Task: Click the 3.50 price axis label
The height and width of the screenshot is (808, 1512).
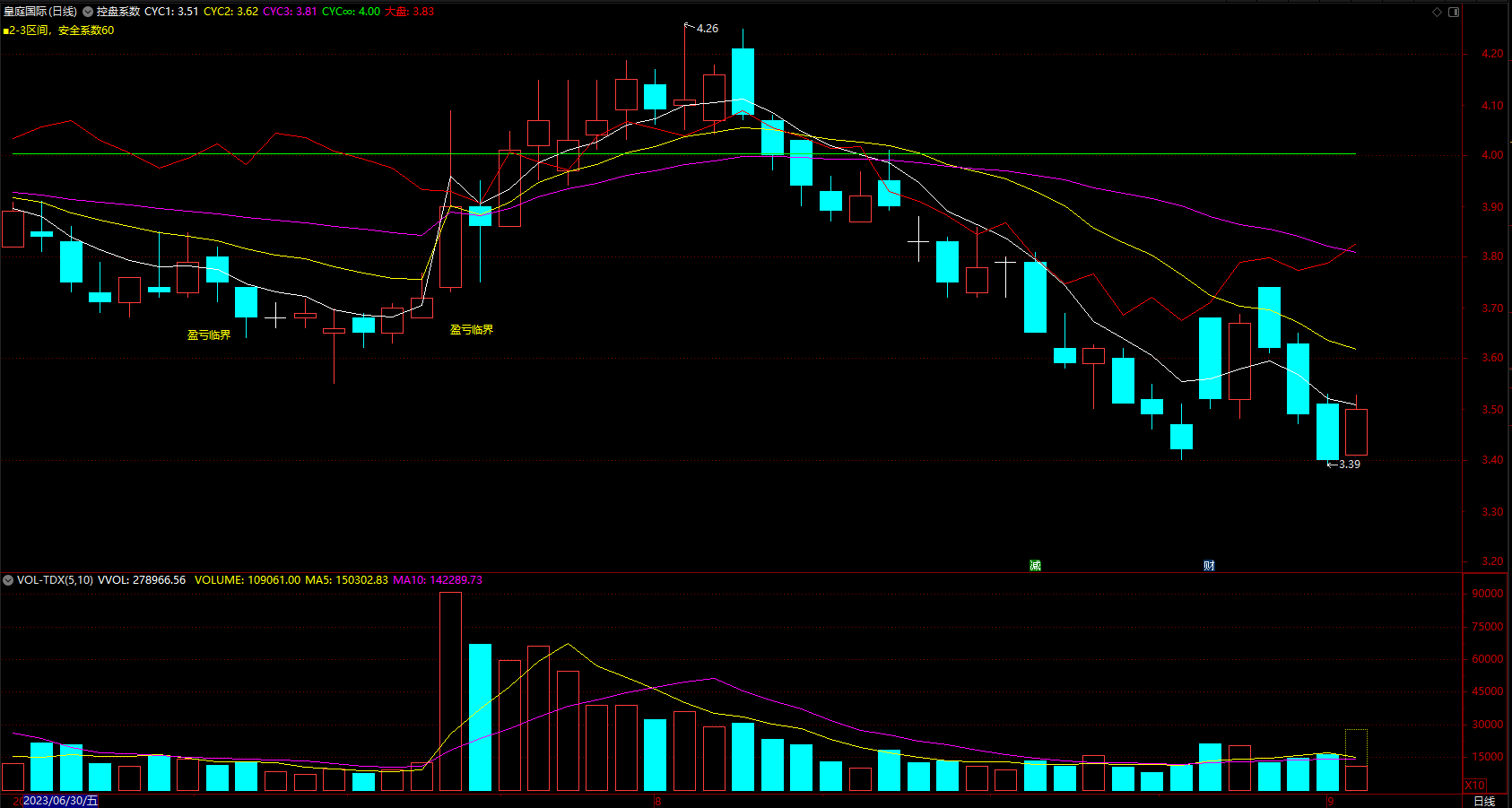Action: pos(1492,410)
